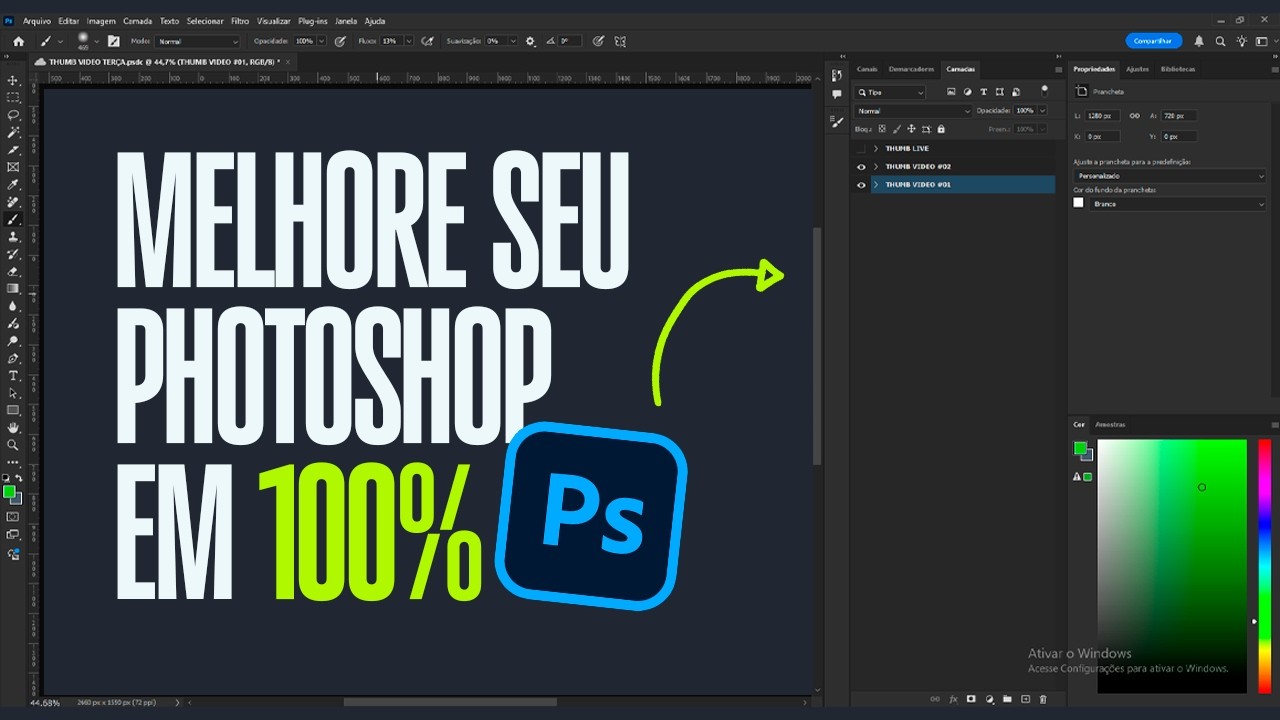Select the Eyedropper tool
1280x720 pixels.
click(x=13, y=185)
